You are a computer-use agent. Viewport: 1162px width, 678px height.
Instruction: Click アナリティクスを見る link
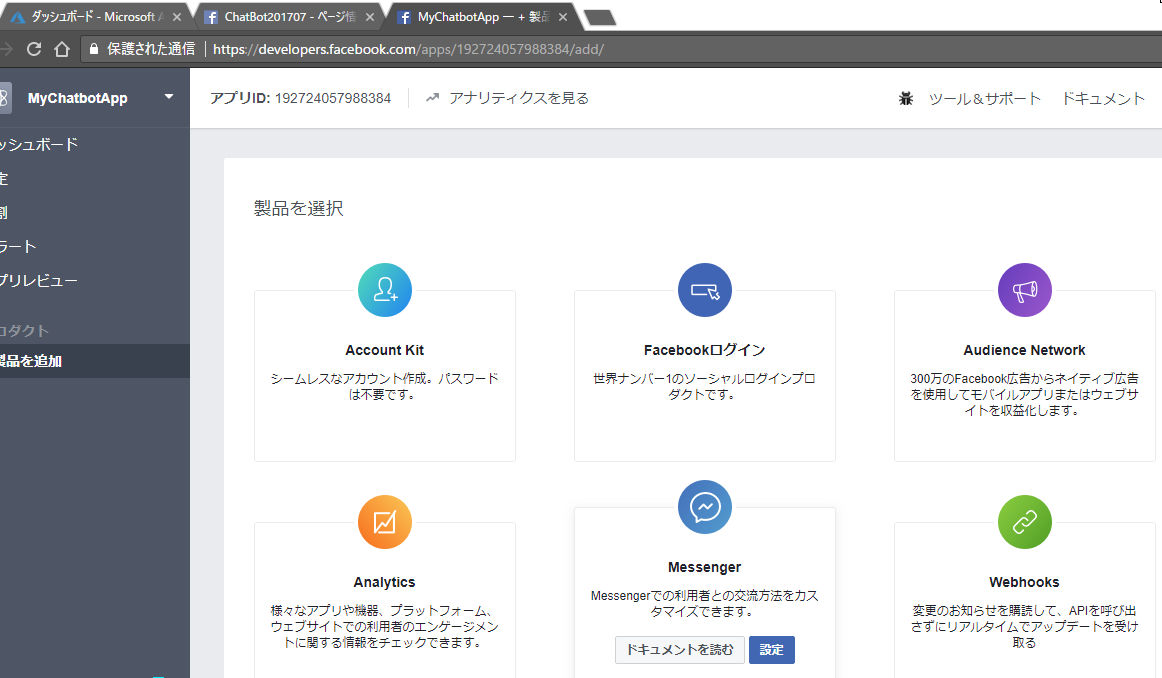[518, 98]
